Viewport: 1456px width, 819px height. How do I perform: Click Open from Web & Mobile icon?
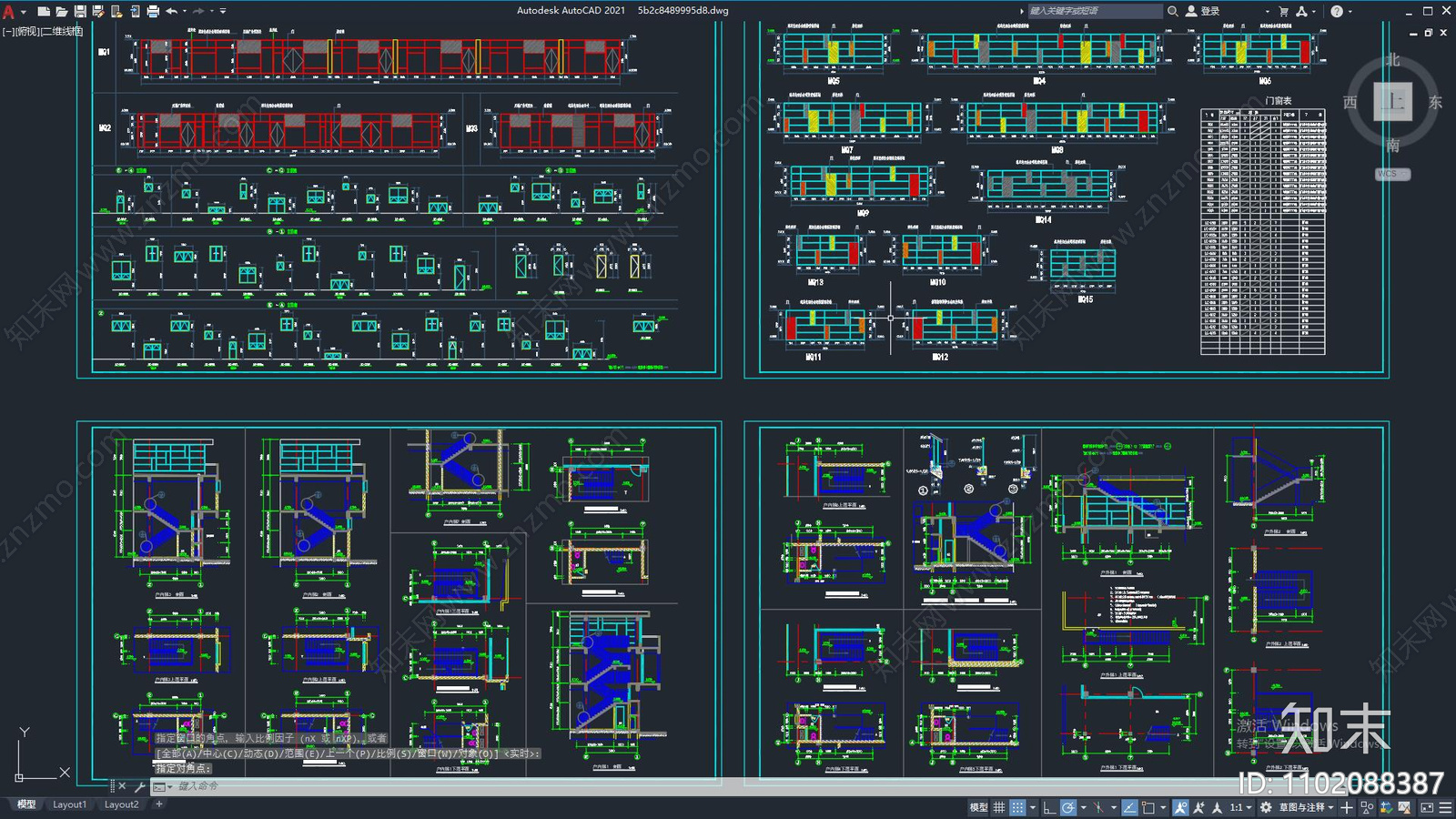click(116, 11)
